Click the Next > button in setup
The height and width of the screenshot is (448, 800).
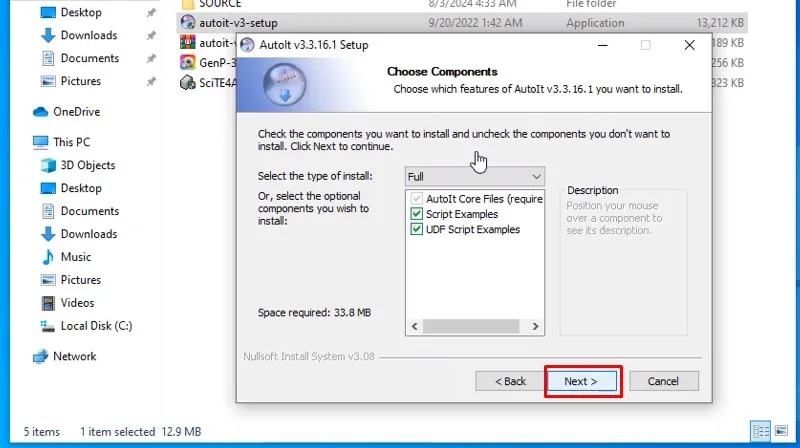click(x=582, y=381)
